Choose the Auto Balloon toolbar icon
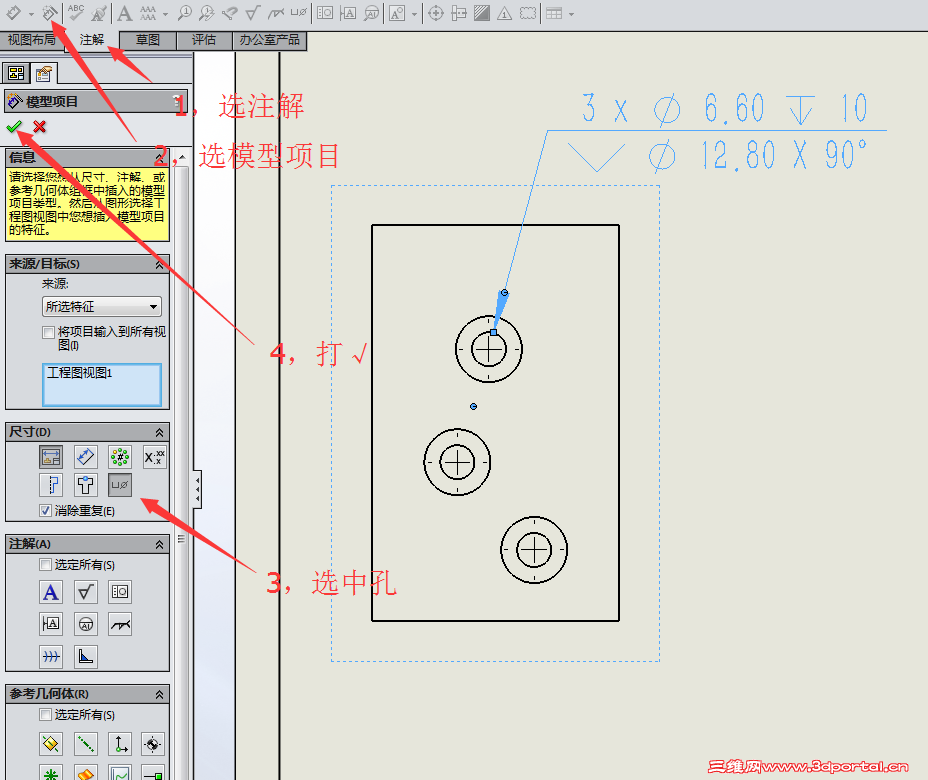Viewport: 928px width, 780px height. click(207, 13)
